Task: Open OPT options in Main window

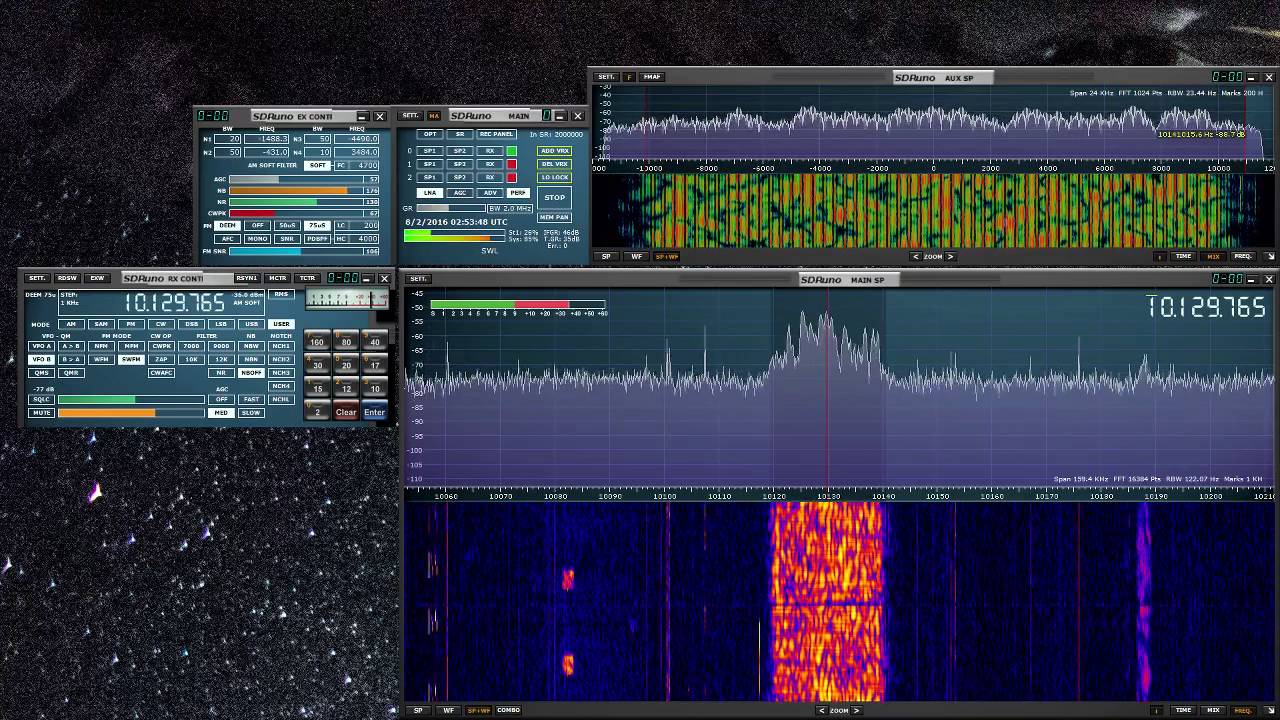Action: (430, 134)
